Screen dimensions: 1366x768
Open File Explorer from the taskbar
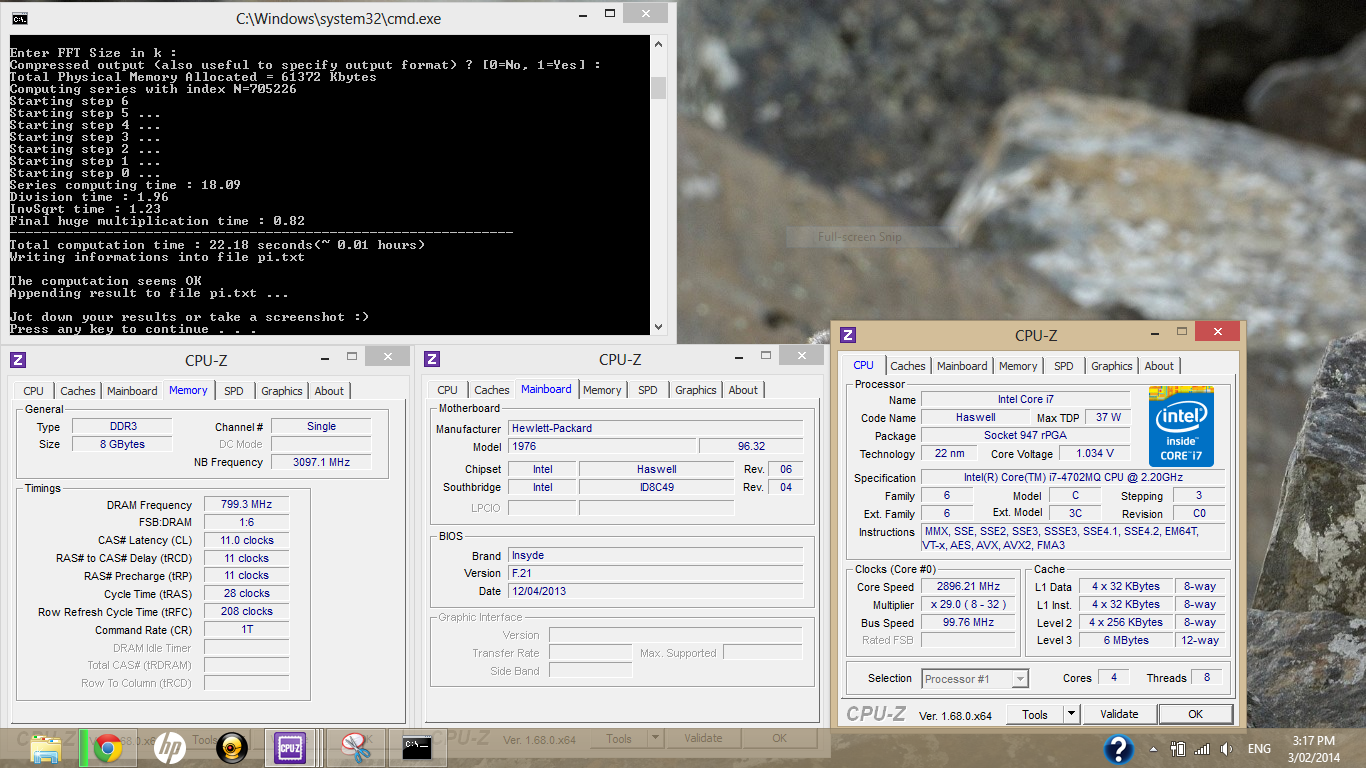point(46,748)
